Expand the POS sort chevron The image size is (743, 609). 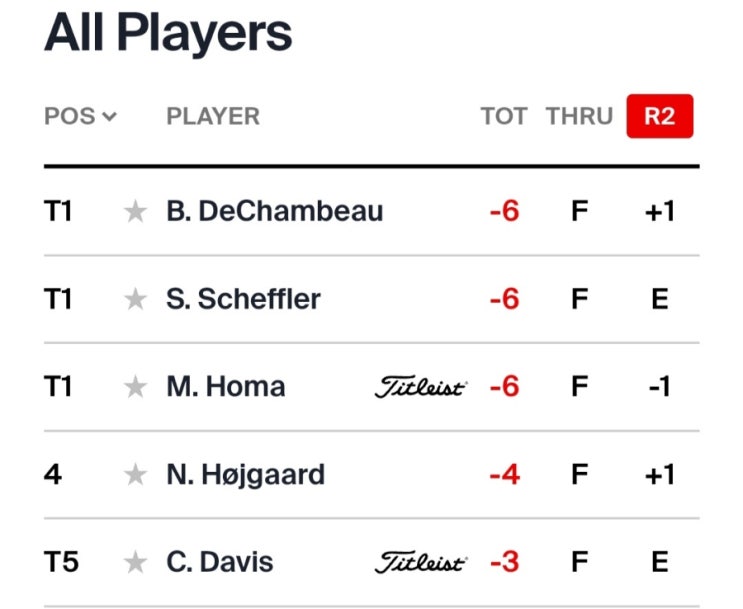tap(109, 116)
